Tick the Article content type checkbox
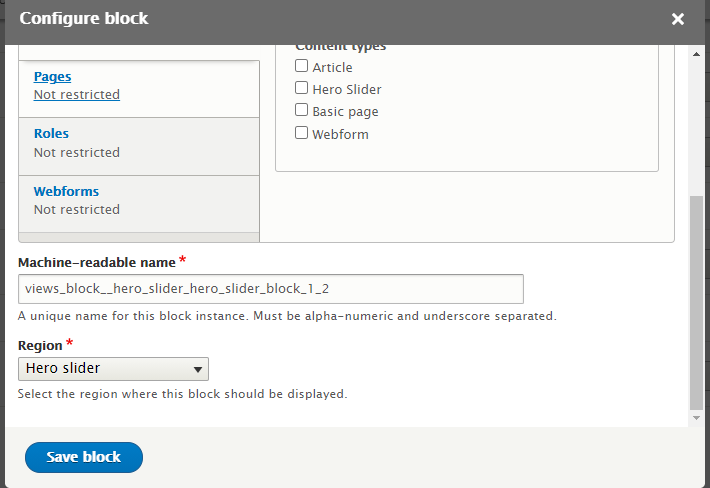The height and width of the screenshot is (488, 710). point(302,66)
